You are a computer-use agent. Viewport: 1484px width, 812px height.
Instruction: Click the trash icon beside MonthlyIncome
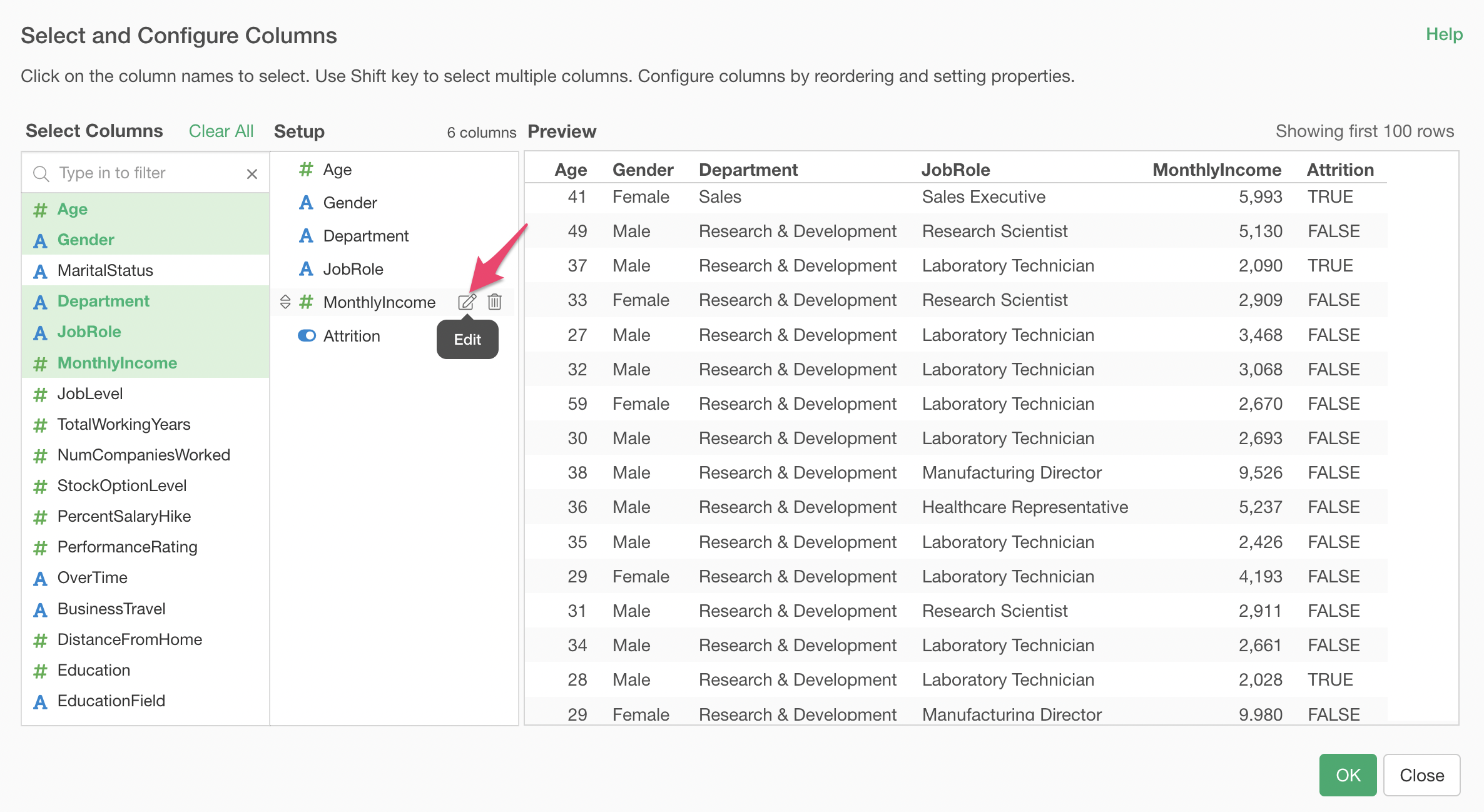coord(494,302)
